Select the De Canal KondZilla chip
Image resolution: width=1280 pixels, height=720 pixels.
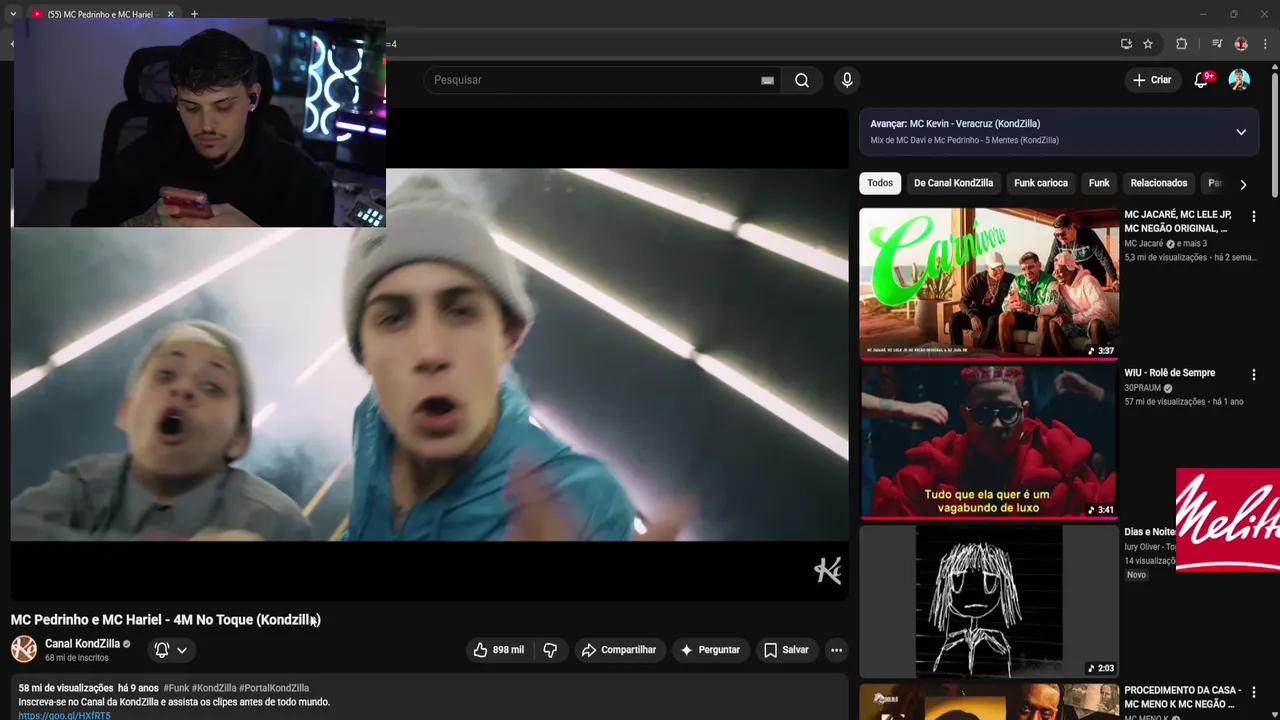pos(953,183)
